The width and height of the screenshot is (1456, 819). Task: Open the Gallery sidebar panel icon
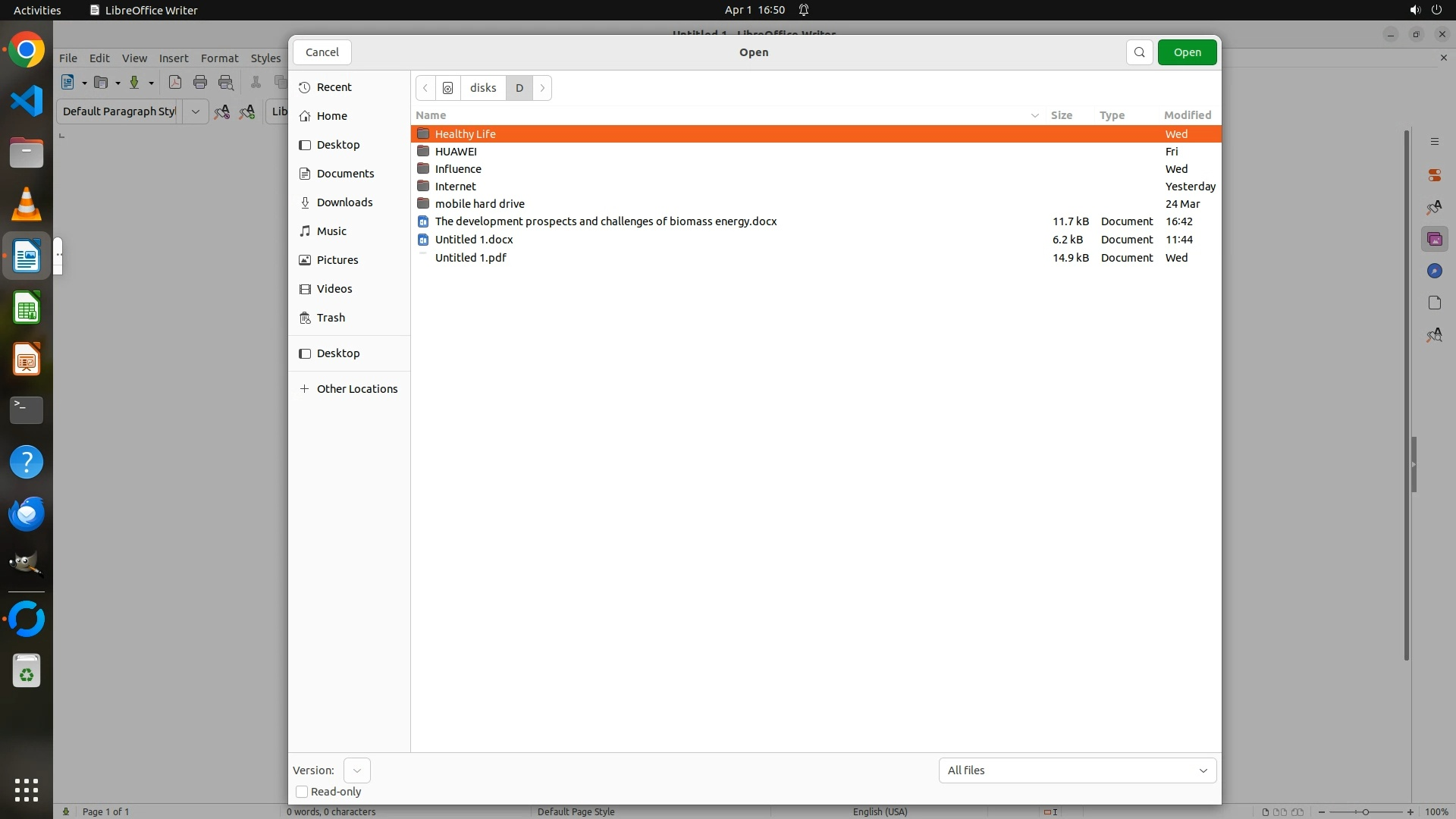pyautogui.click(x=1434, y=240)
